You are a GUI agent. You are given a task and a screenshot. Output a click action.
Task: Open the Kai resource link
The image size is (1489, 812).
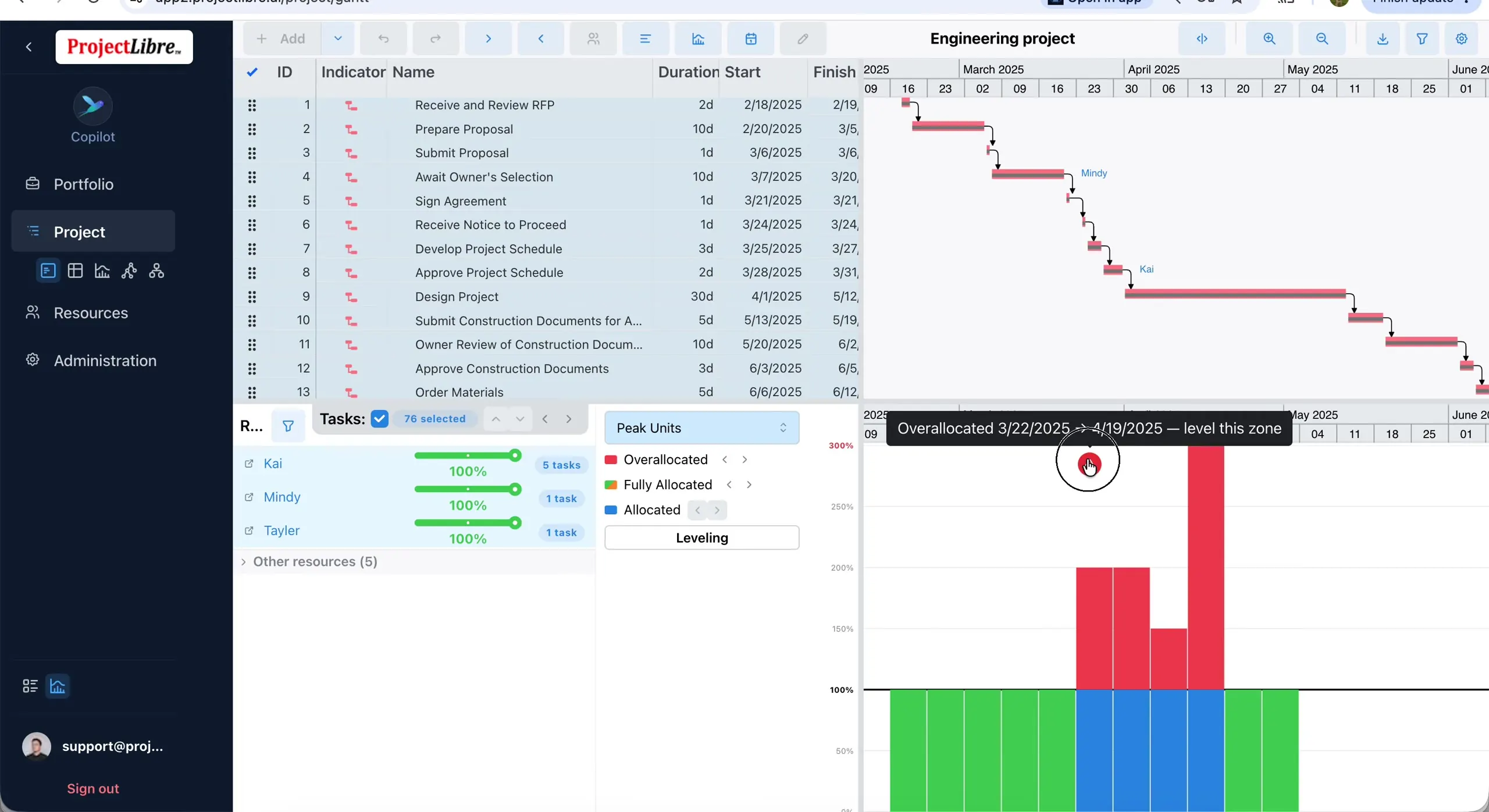(273, 463)
